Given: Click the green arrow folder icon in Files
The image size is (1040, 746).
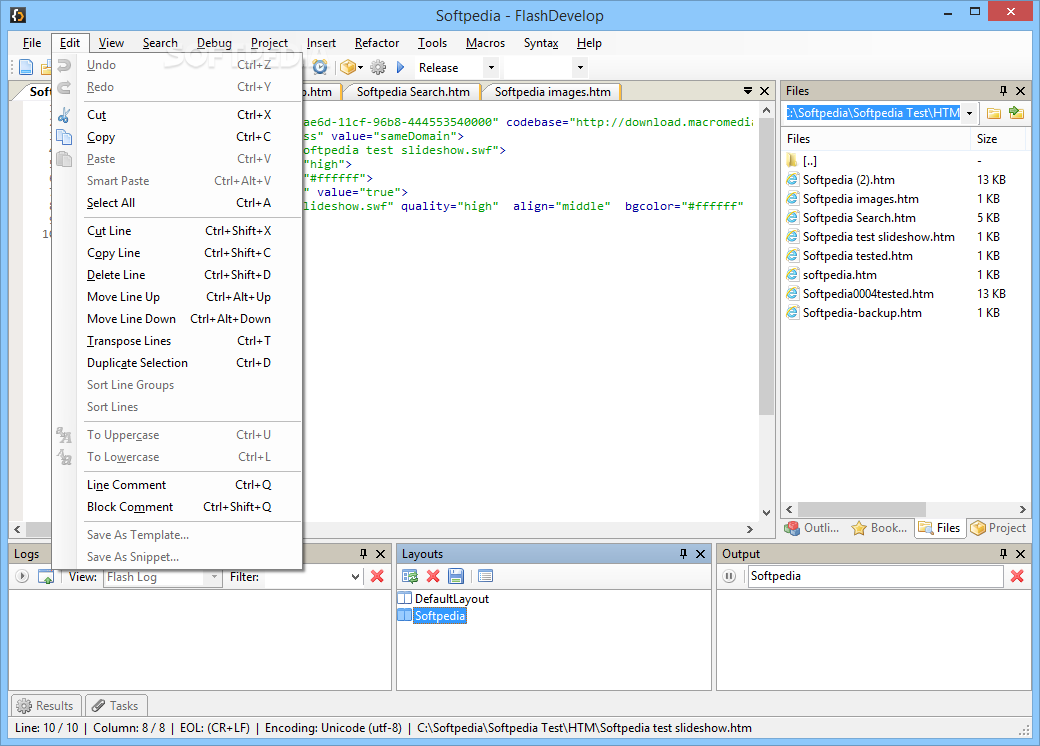Looking at the screenshot, I should pos(1016,113).
